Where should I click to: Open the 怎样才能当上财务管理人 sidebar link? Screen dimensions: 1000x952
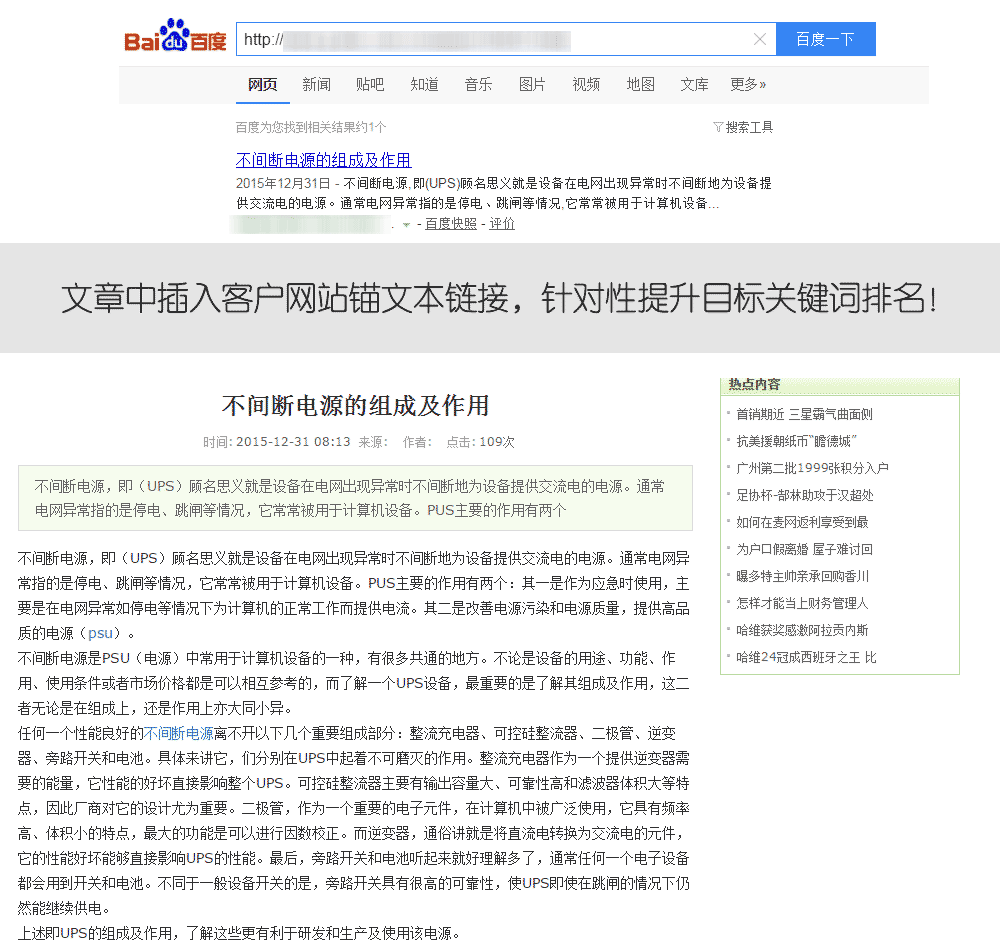(x=802, y=603)
